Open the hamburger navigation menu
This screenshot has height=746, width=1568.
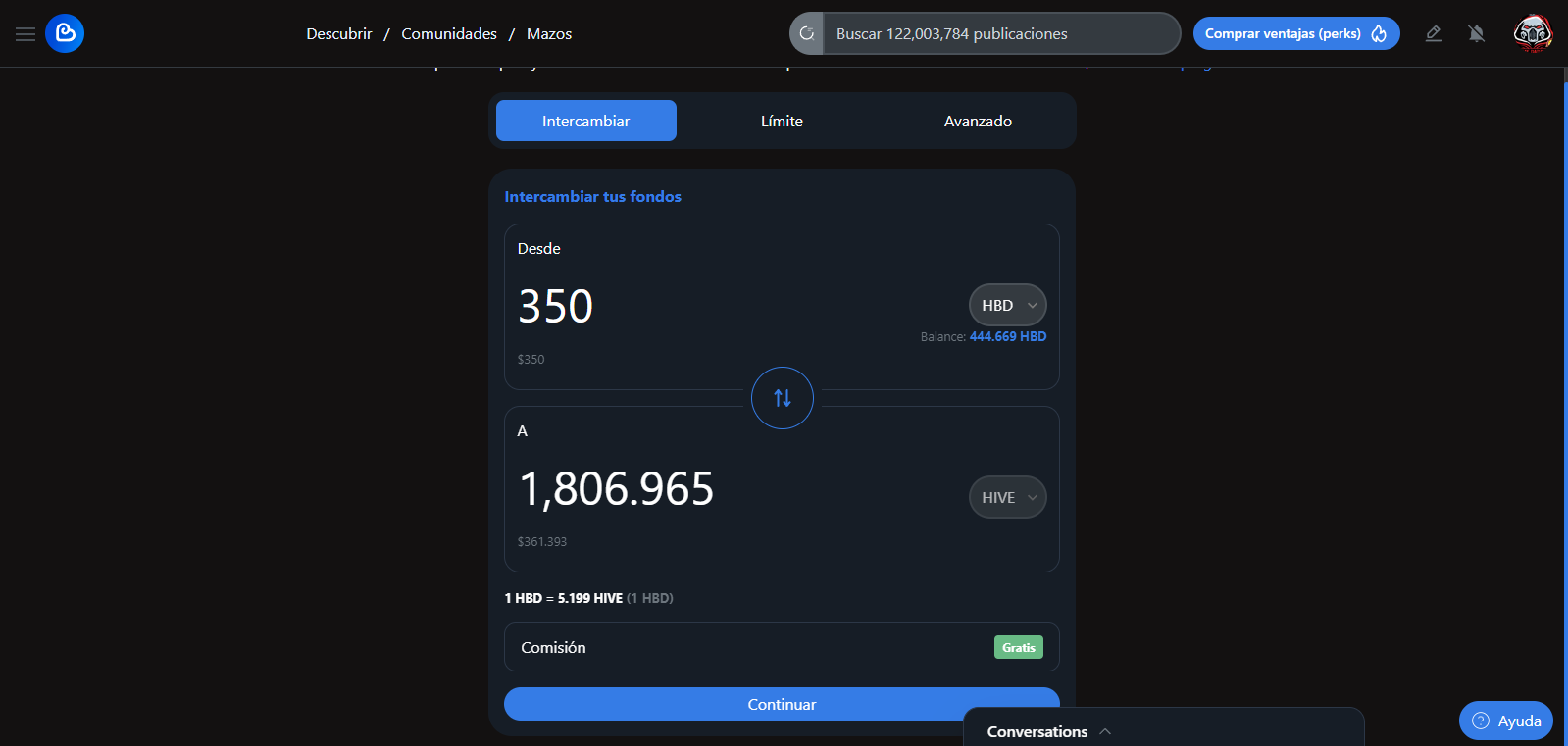coord(25,34)
